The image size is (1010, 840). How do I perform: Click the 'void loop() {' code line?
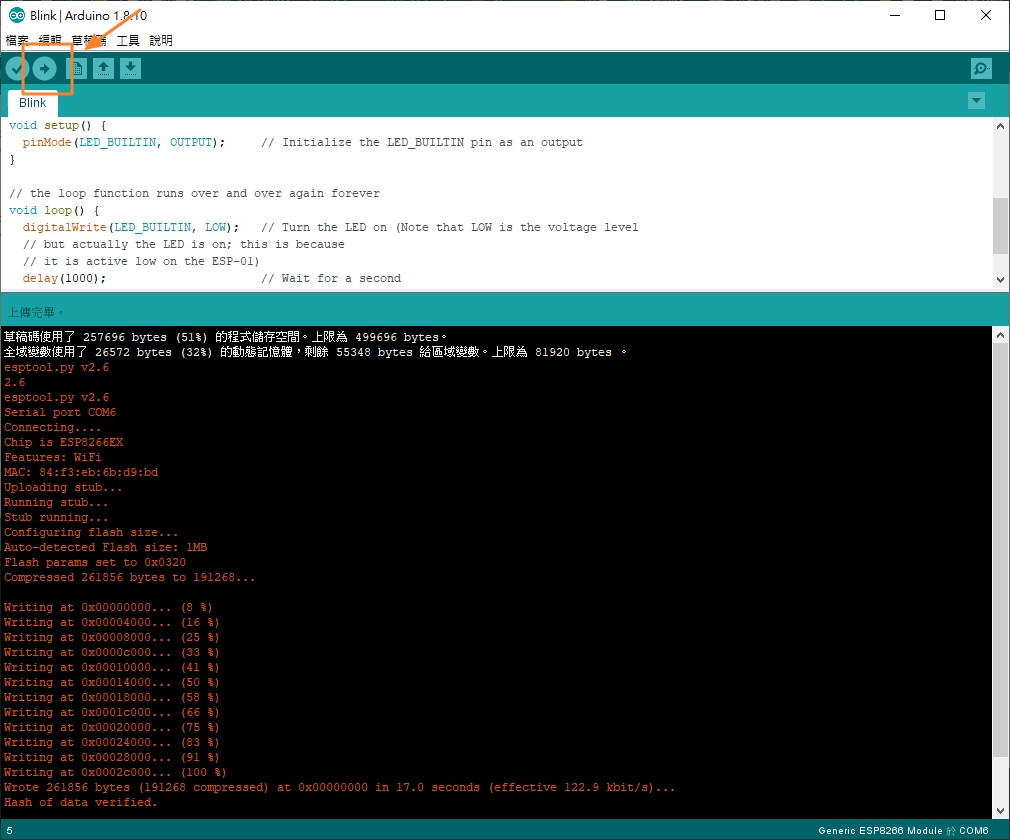(54, 211)
